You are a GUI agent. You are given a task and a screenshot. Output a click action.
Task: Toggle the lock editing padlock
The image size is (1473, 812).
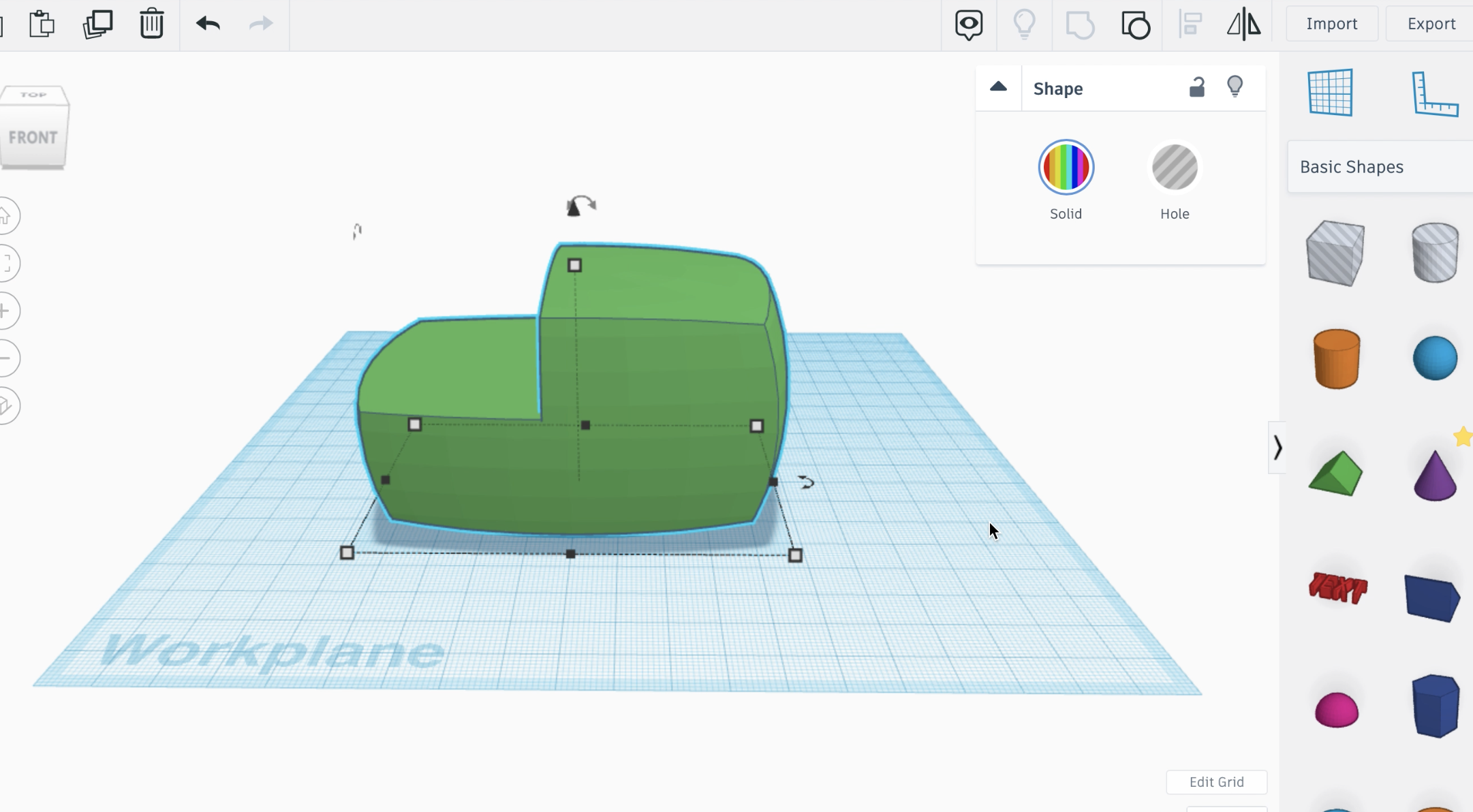tap(1196, 87)
